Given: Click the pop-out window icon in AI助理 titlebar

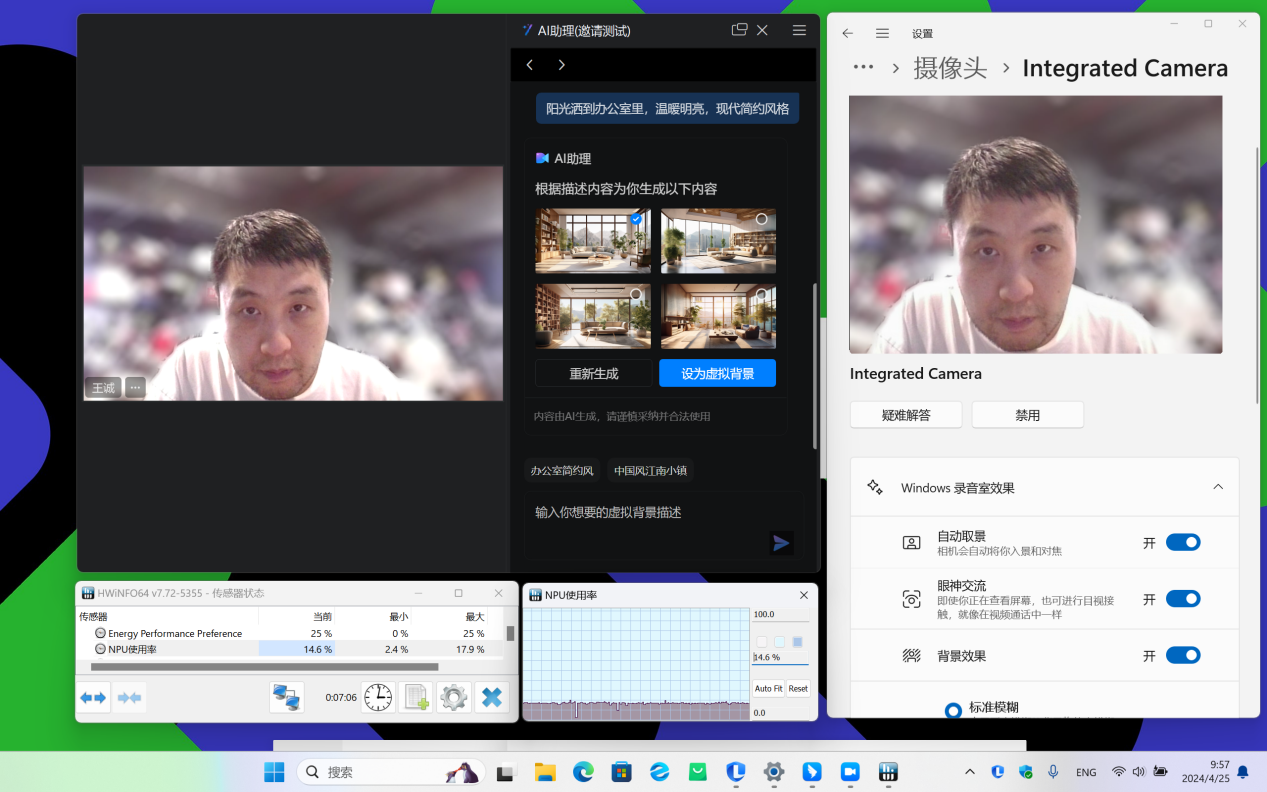Looking at the screenshot, I should (737, 30).
